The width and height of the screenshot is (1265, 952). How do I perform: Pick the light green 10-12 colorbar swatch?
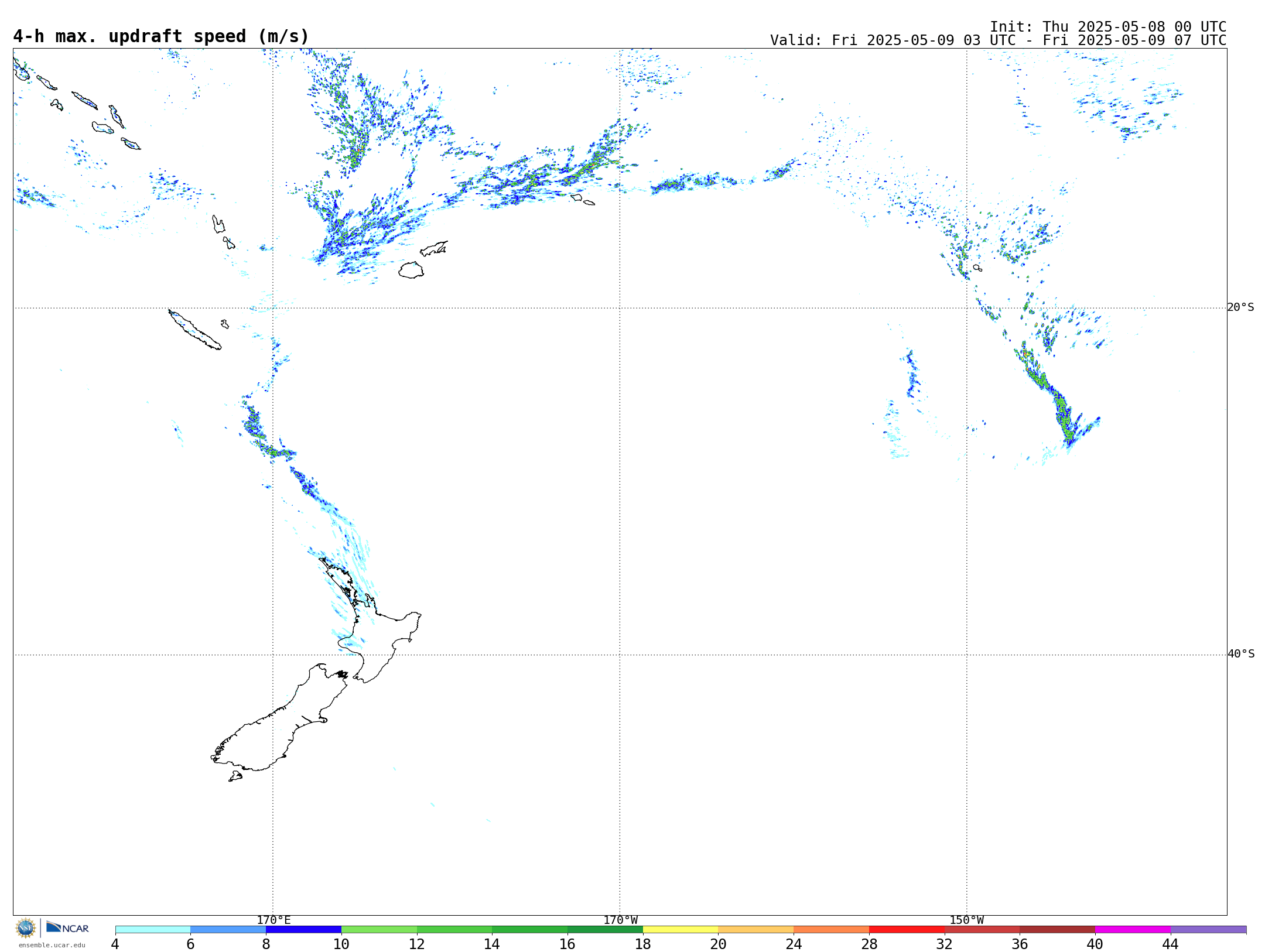coord(379,930)
